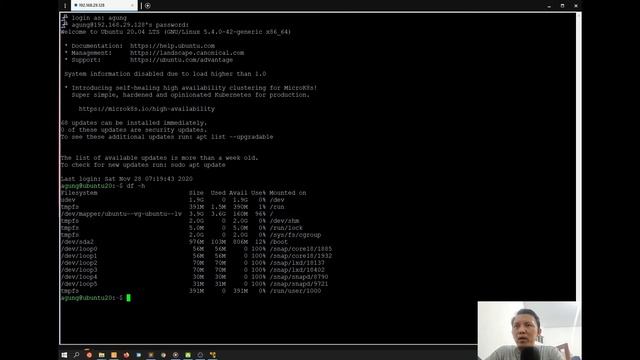Click the /snap/lxd/18137 mount path
640x360 pixels.
click(297, 263)
